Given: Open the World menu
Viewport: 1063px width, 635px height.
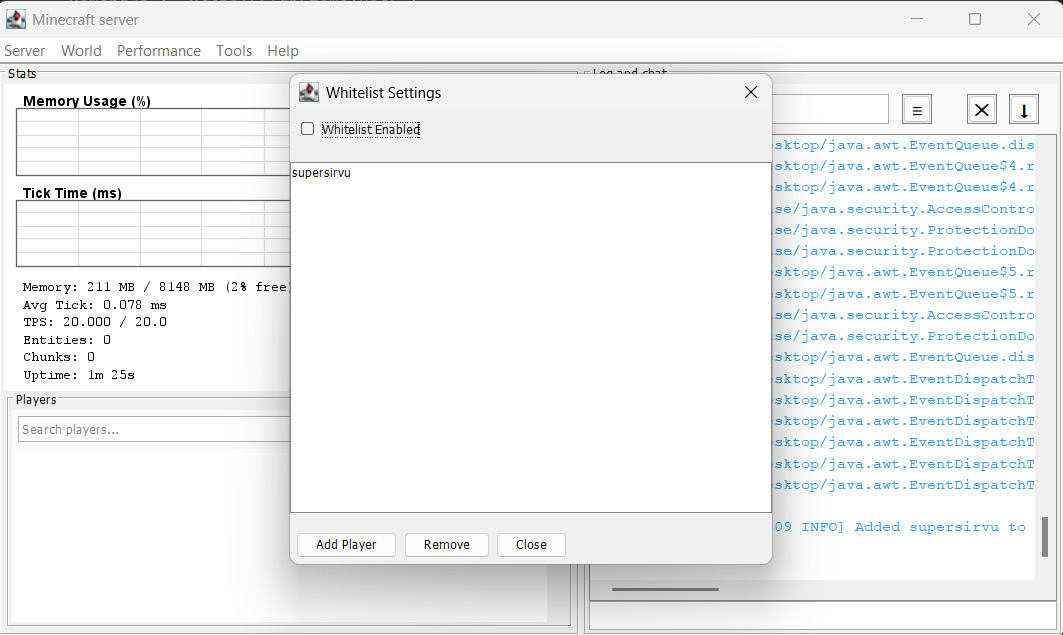Looking at the screenshot, I should pos(81,51).
